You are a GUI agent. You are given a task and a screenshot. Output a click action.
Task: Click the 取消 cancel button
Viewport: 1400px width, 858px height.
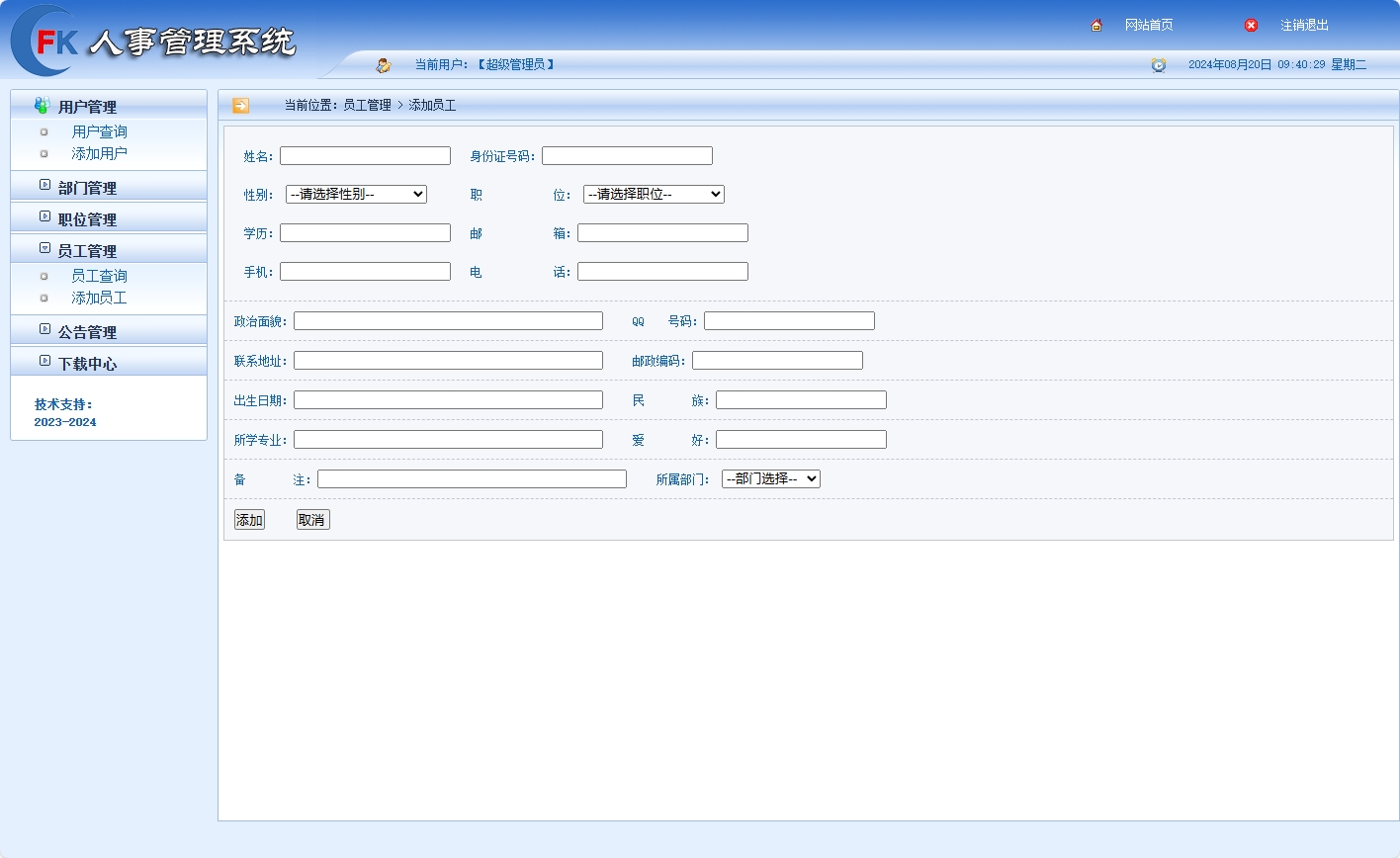click(312, 520)
